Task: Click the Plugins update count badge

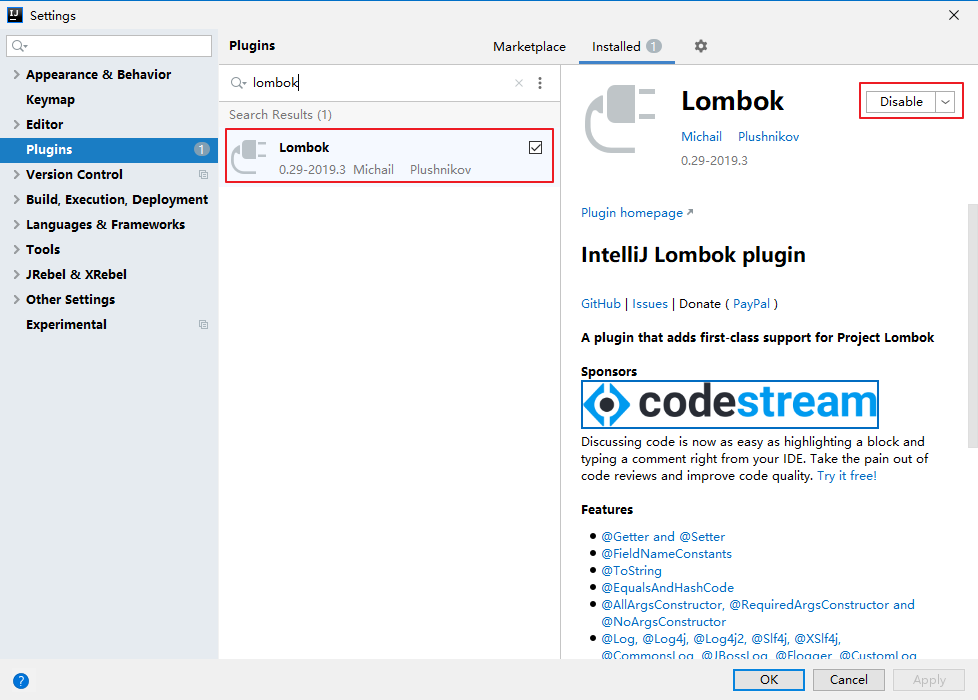Action: coord(201,149)
